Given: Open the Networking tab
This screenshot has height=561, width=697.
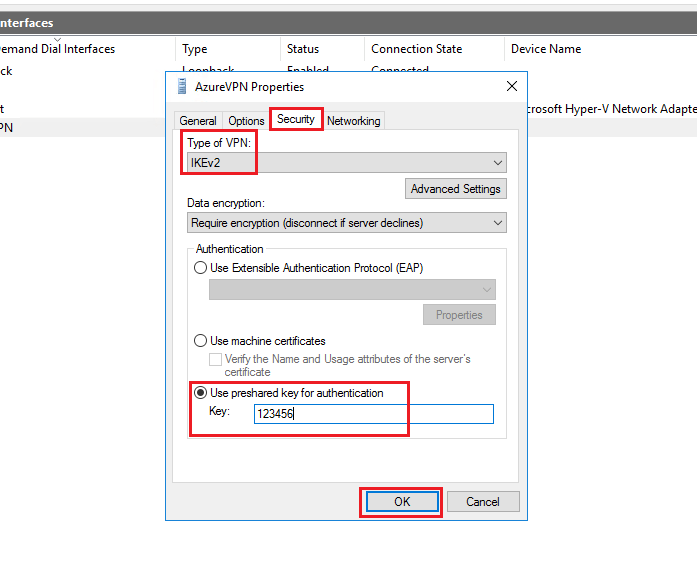Looking at the screenshot, I should (x=353, y=120).
